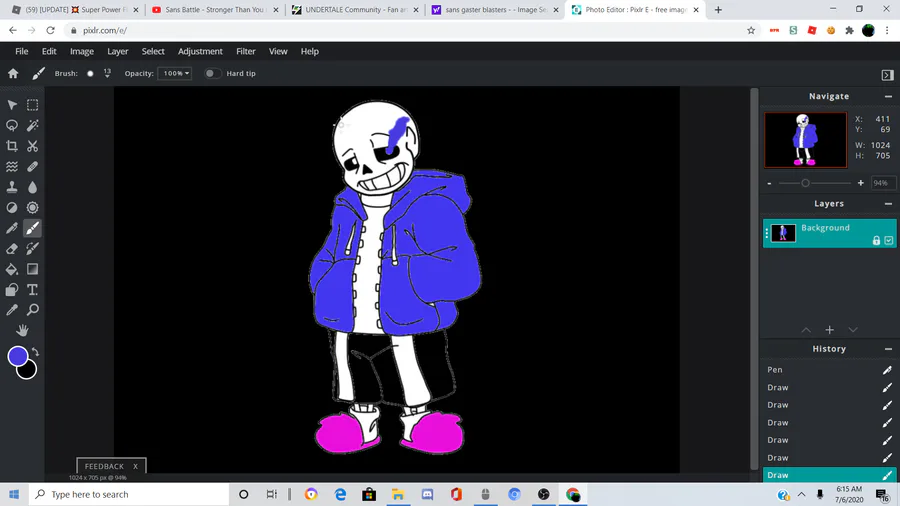Select the Pen entry in History
The height and width of the screenshot is (506, 900).
(829, 370)
